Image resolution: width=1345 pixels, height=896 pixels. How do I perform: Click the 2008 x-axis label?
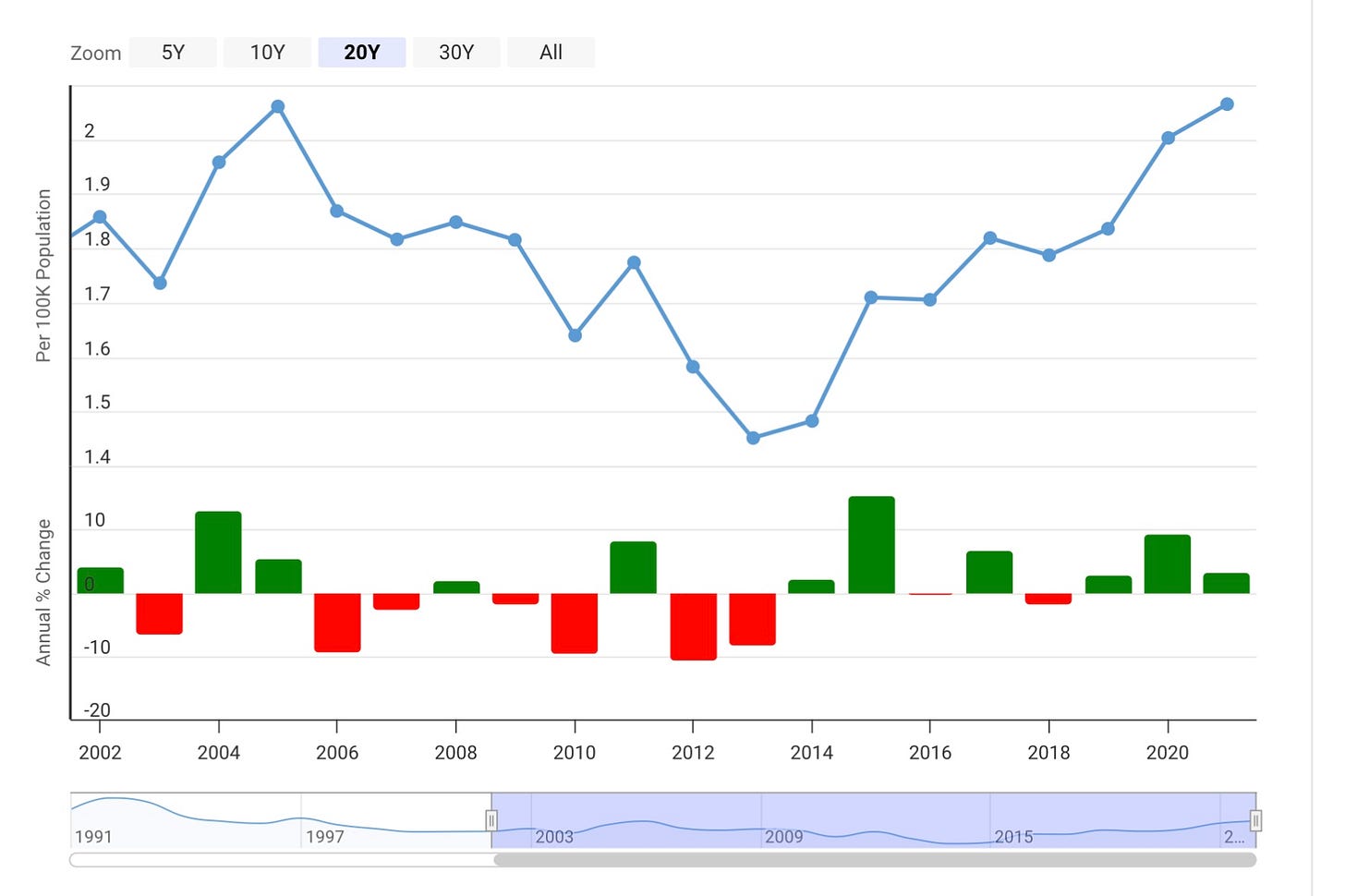click(455, 753)
